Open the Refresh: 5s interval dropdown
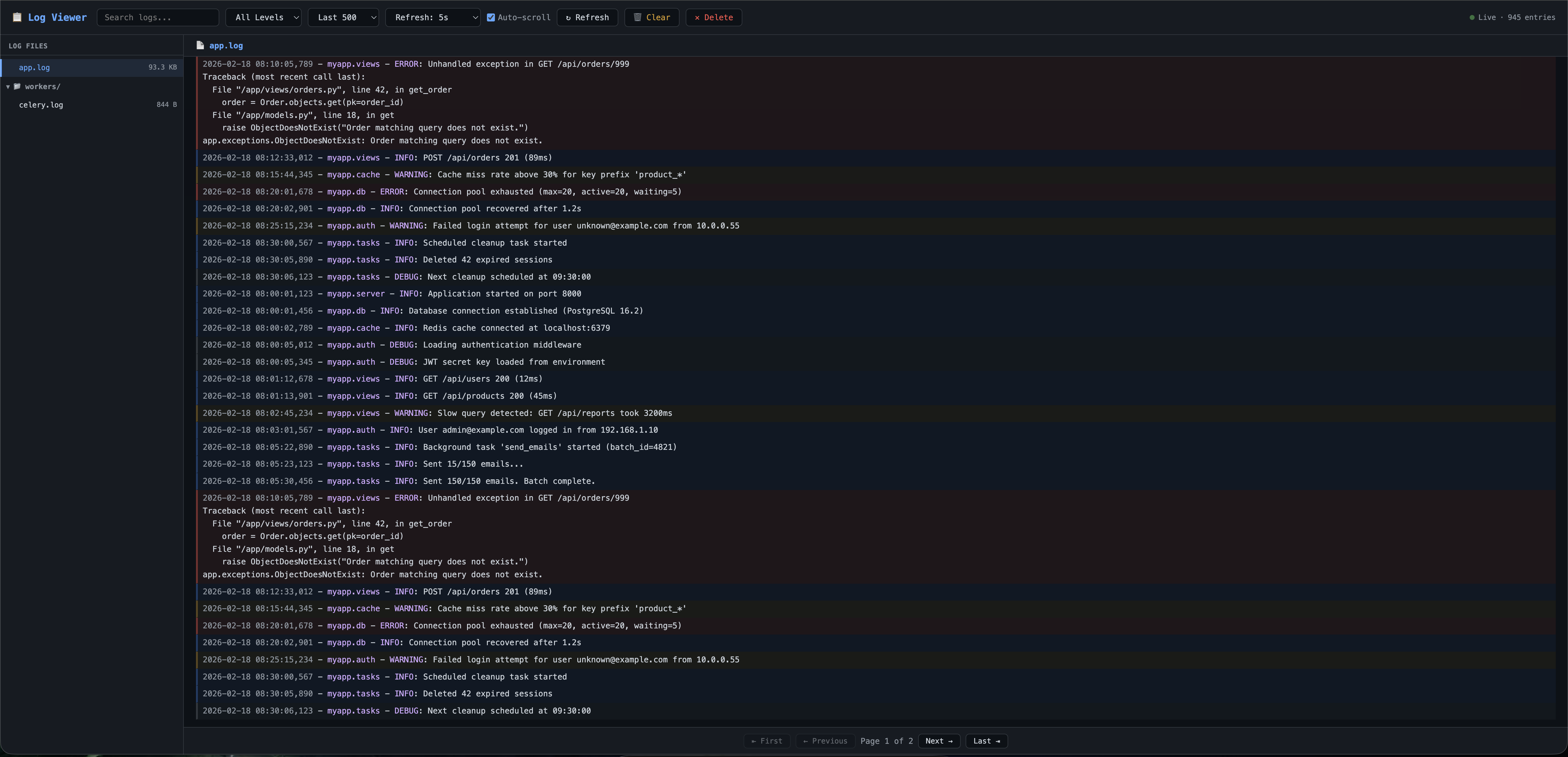 433,17
